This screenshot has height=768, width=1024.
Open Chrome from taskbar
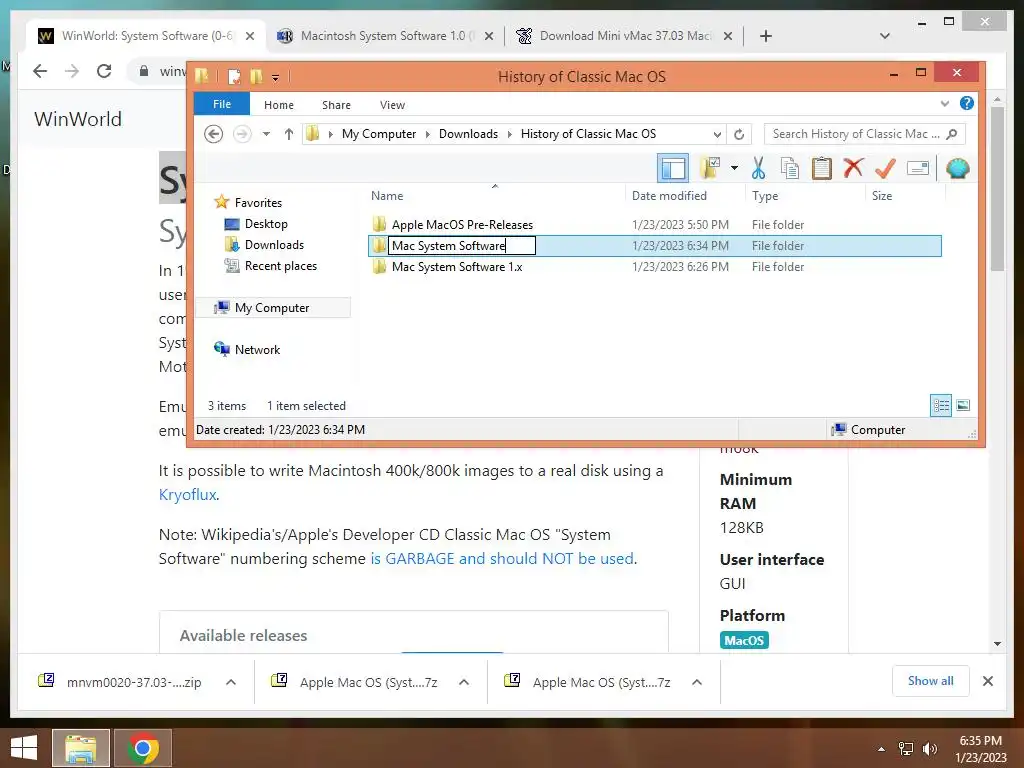[143, 748]
